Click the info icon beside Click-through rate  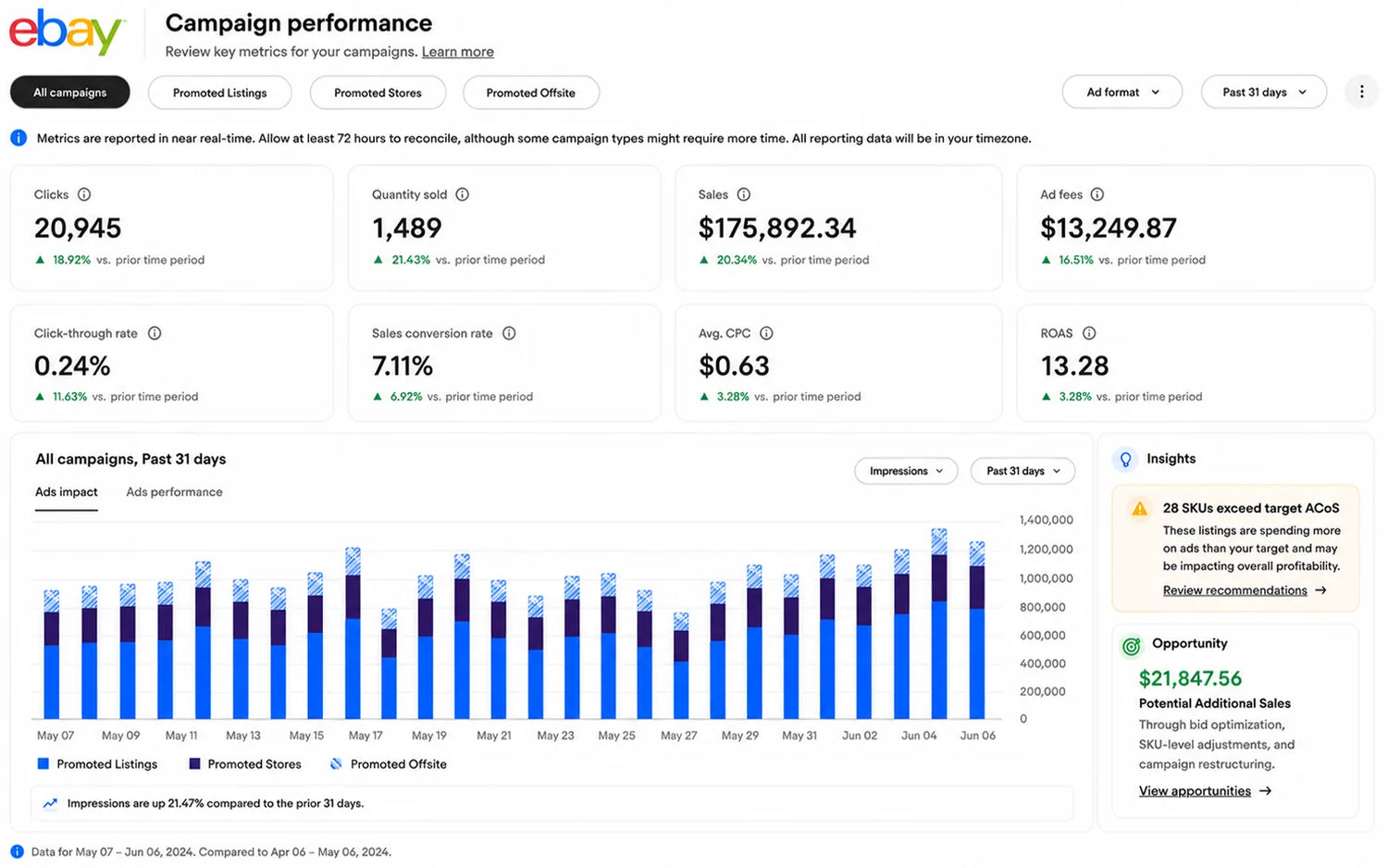[x=155, y=333]
